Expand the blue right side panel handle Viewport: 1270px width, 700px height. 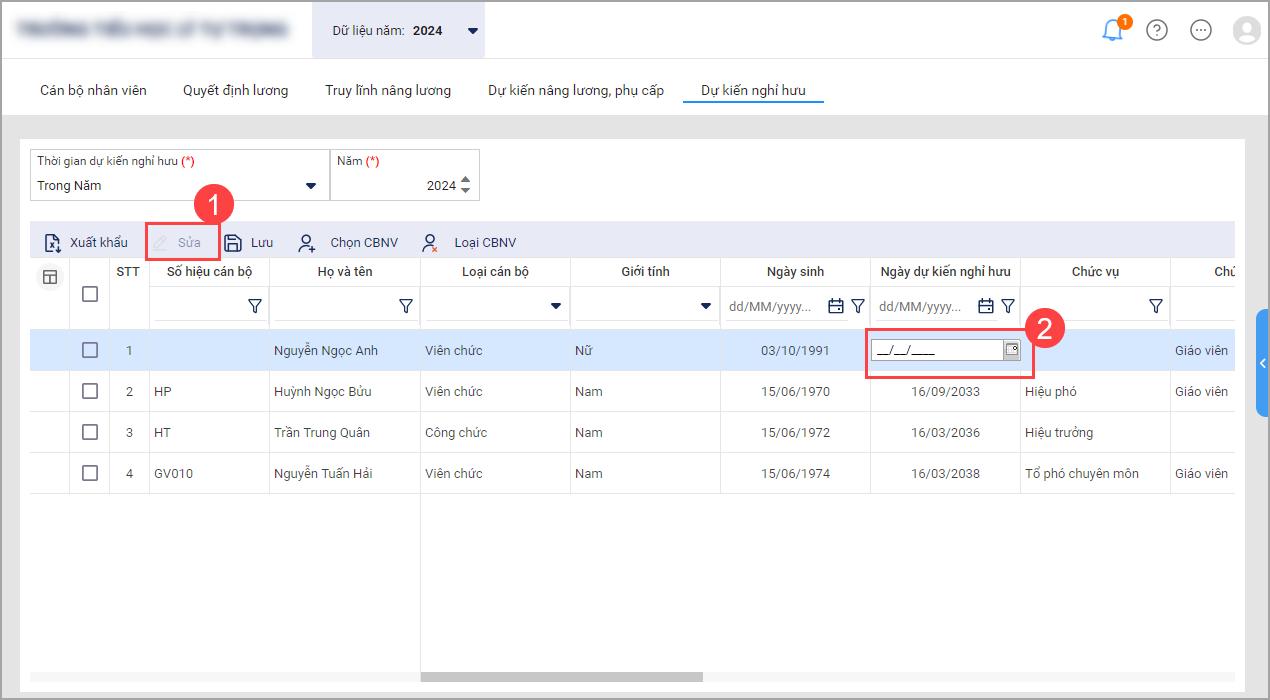[x=1262, y=363]
